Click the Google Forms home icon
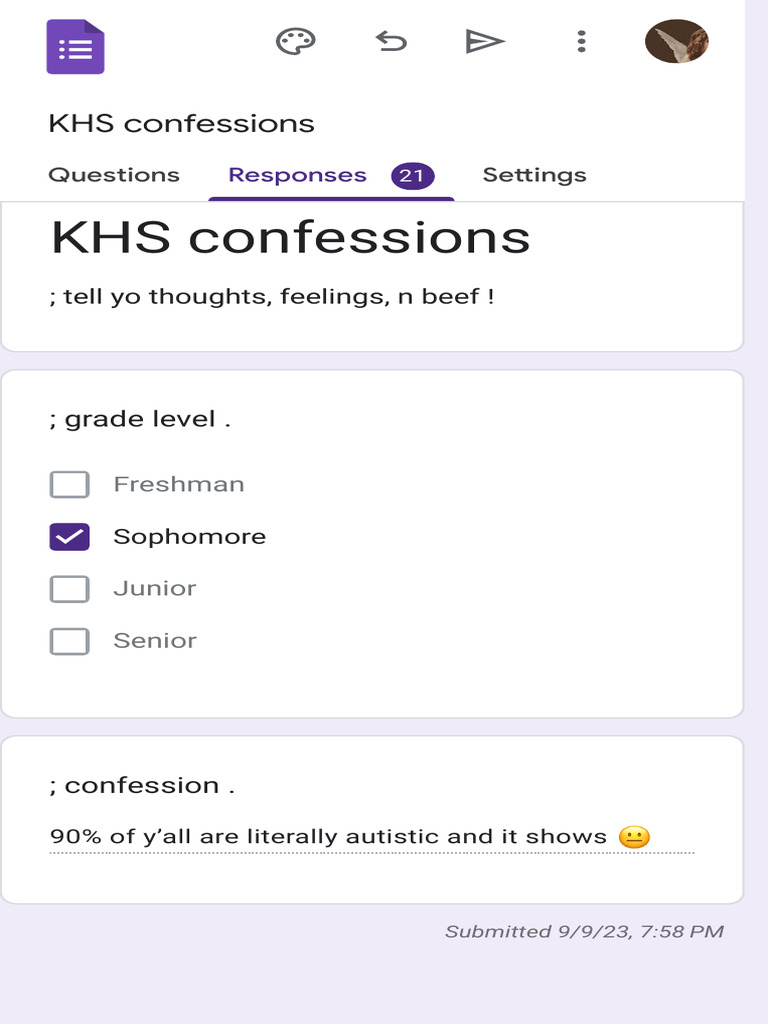 tap(75, 47)
